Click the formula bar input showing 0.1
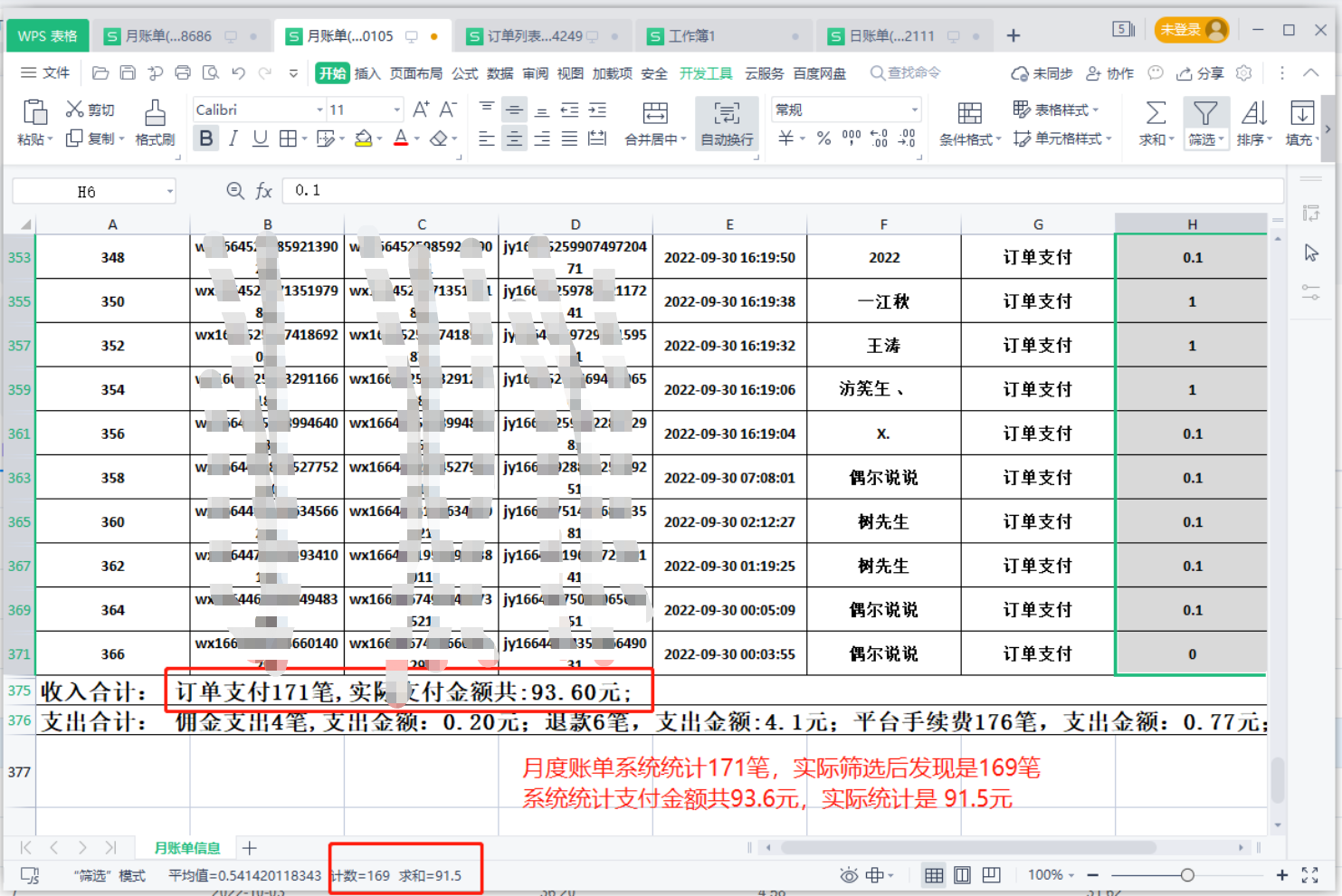The height and width of the screenshot is (896, 1342). coord(783,190)
